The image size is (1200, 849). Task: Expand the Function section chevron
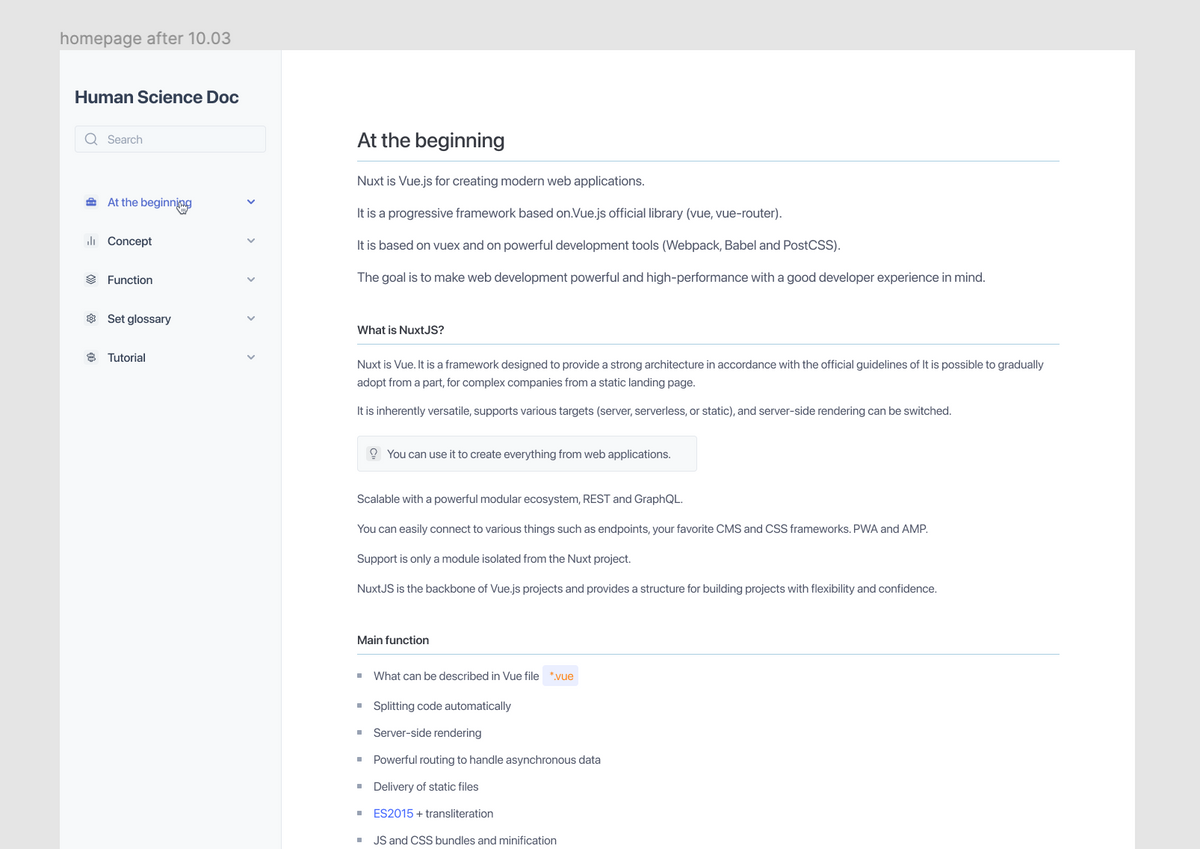click(251, 280)
